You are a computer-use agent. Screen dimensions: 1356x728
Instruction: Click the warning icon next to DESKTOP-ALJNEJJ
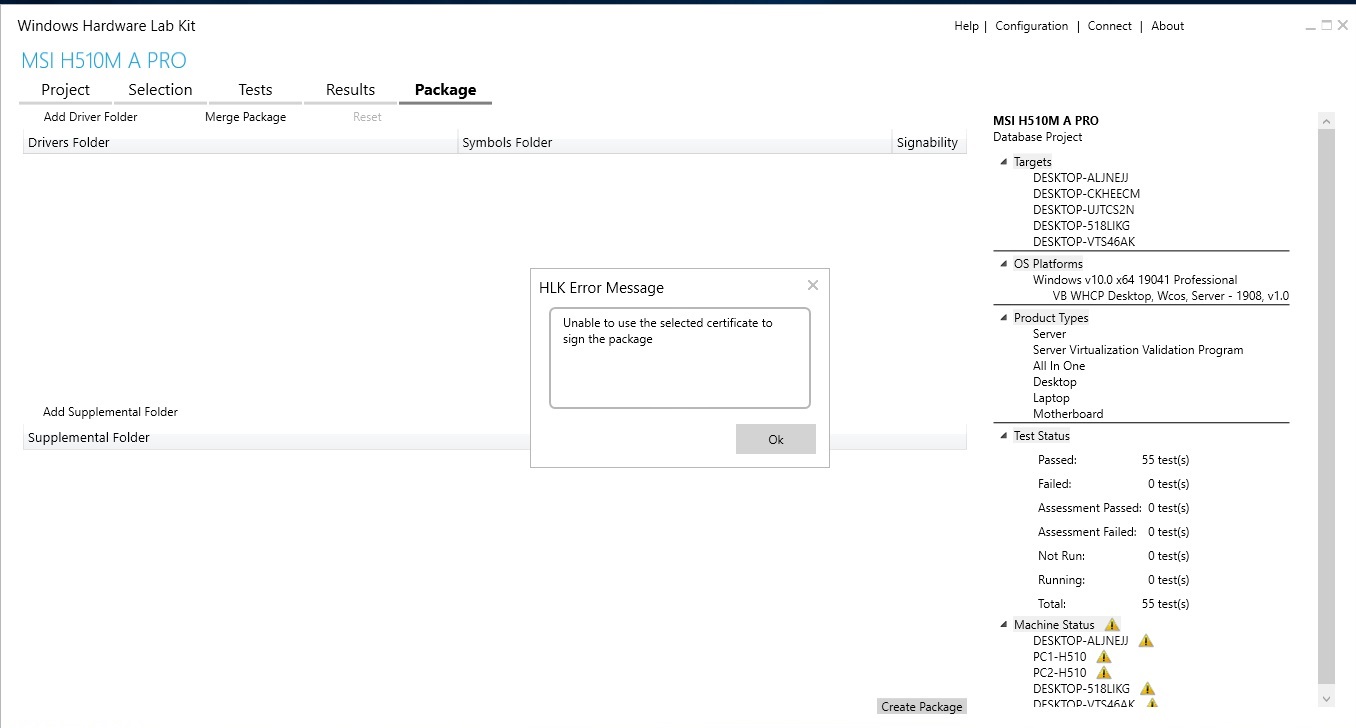[x=1145, y=640]
